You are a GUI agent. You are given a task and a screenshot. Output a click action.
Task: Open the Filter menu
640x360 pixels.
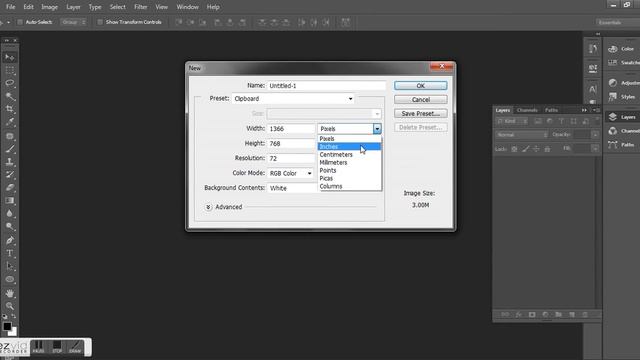coord(141,7)
